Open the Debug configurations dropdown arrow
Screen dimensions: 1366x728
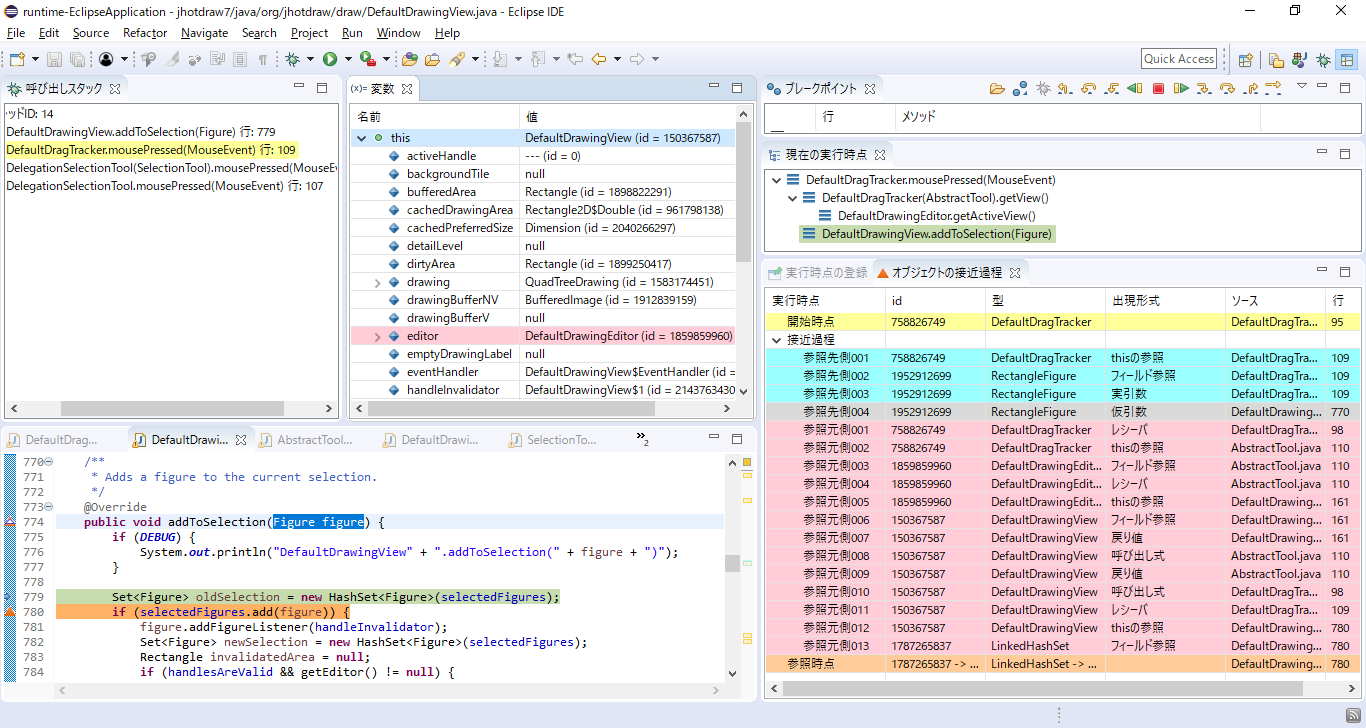(310, 59)
